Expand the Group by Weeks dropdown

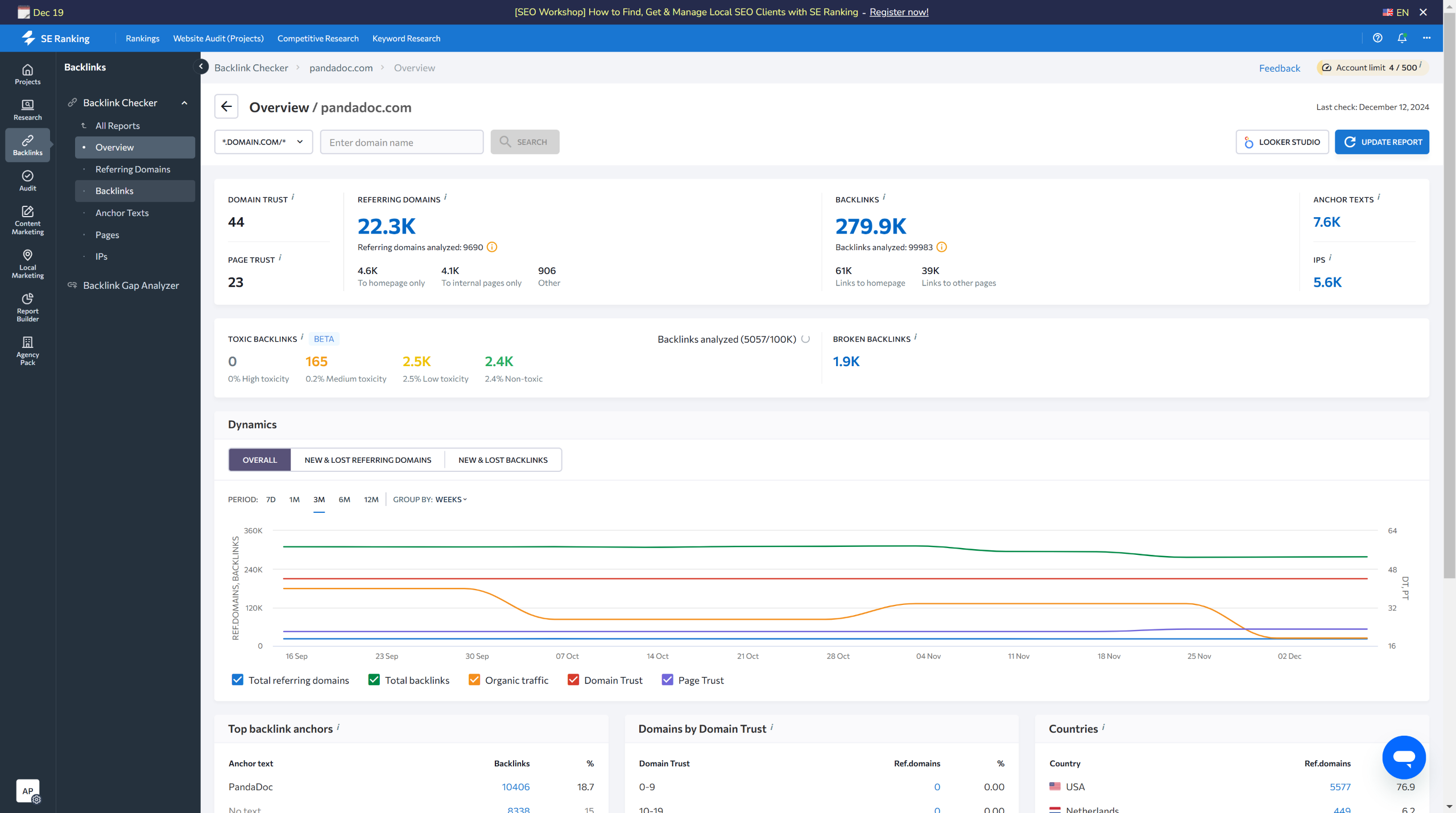[451, 500]
